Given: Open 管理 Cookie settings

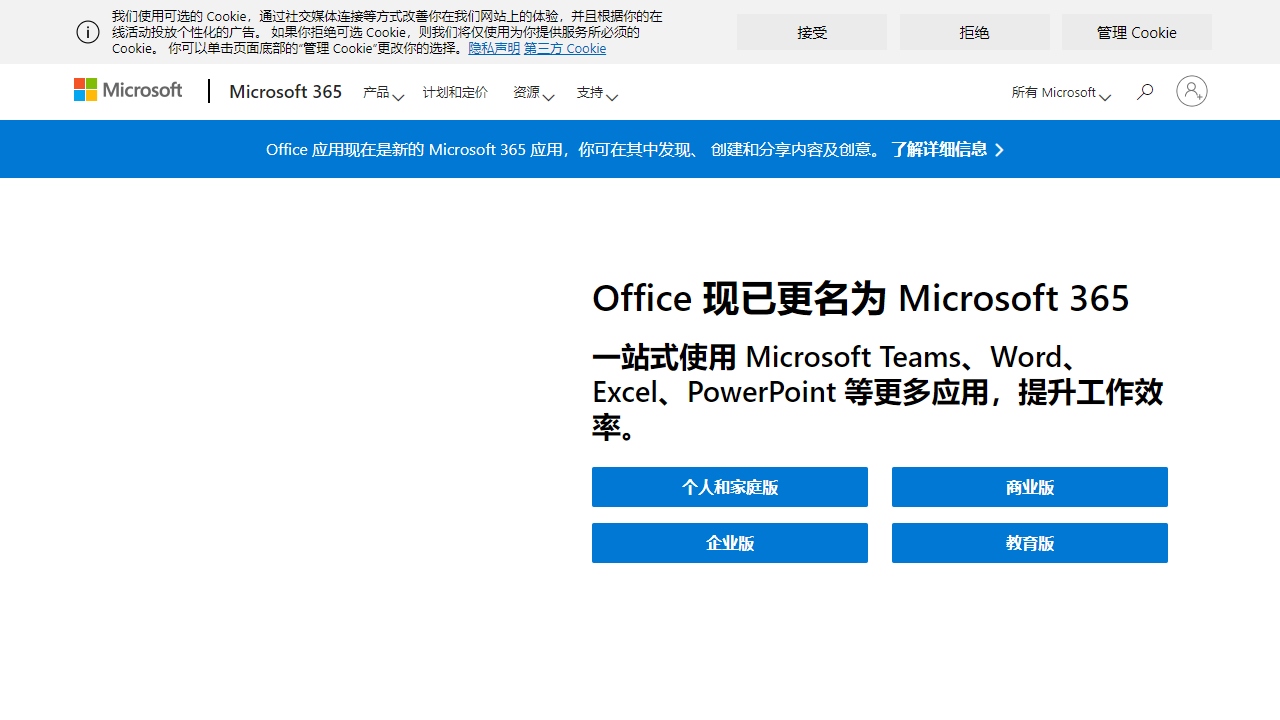Looking at the screenshot, I should pos(1137,32).
